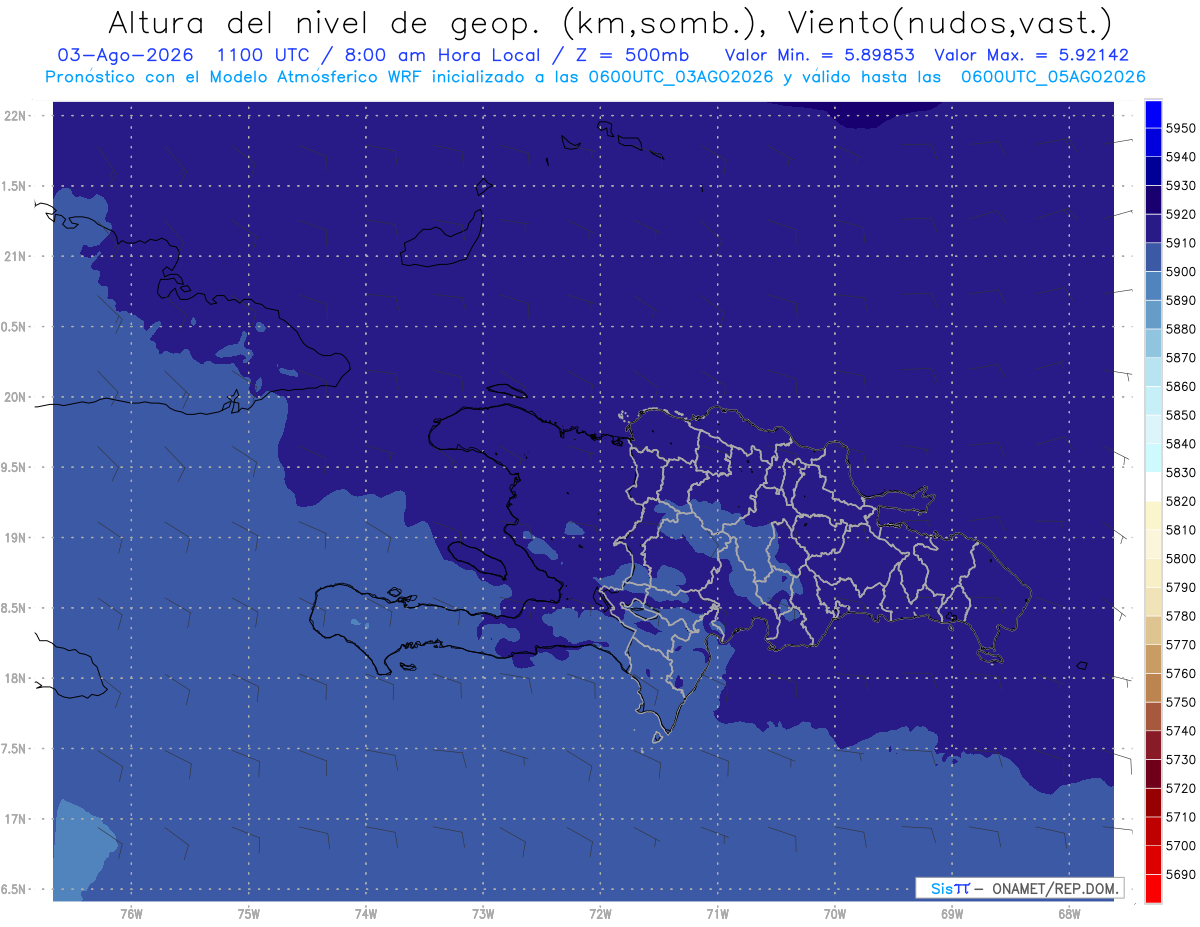Click the '68W' longitude axis label

click(x=1069, y=914)
